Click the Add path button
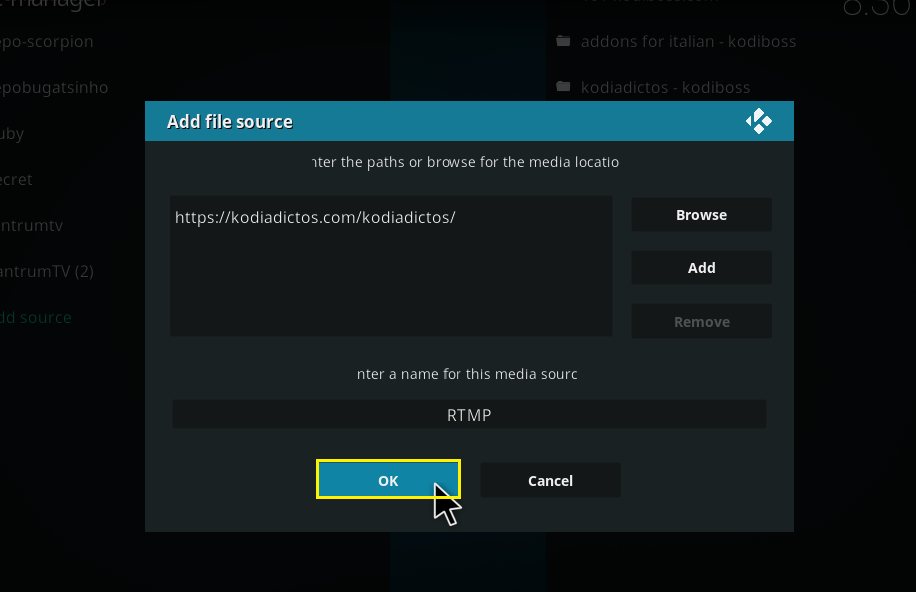 (701, 268)
